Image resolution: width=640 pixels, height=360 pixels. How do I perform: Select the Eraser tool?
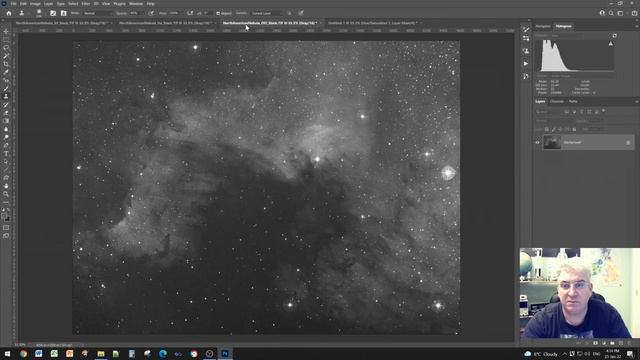click(6, 113)
